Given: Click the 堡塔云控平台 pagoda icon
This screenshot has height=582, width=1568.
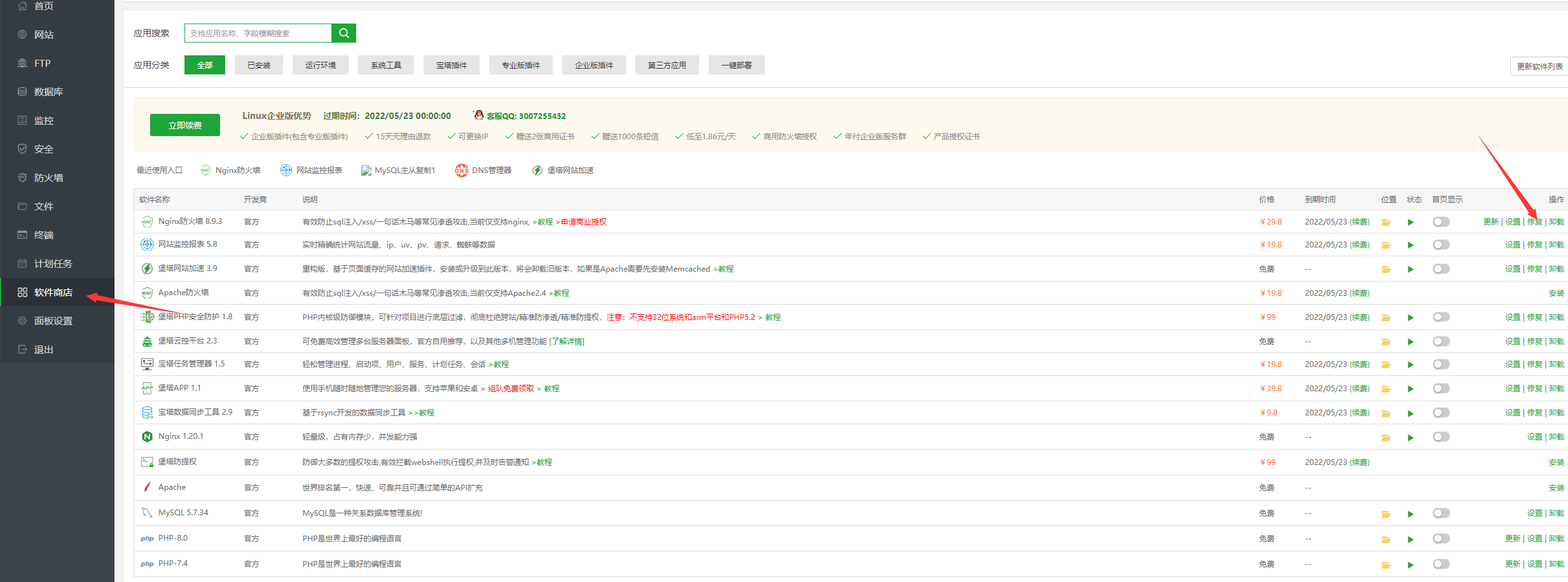Looking at the screenshot, I should pos(147,342).
